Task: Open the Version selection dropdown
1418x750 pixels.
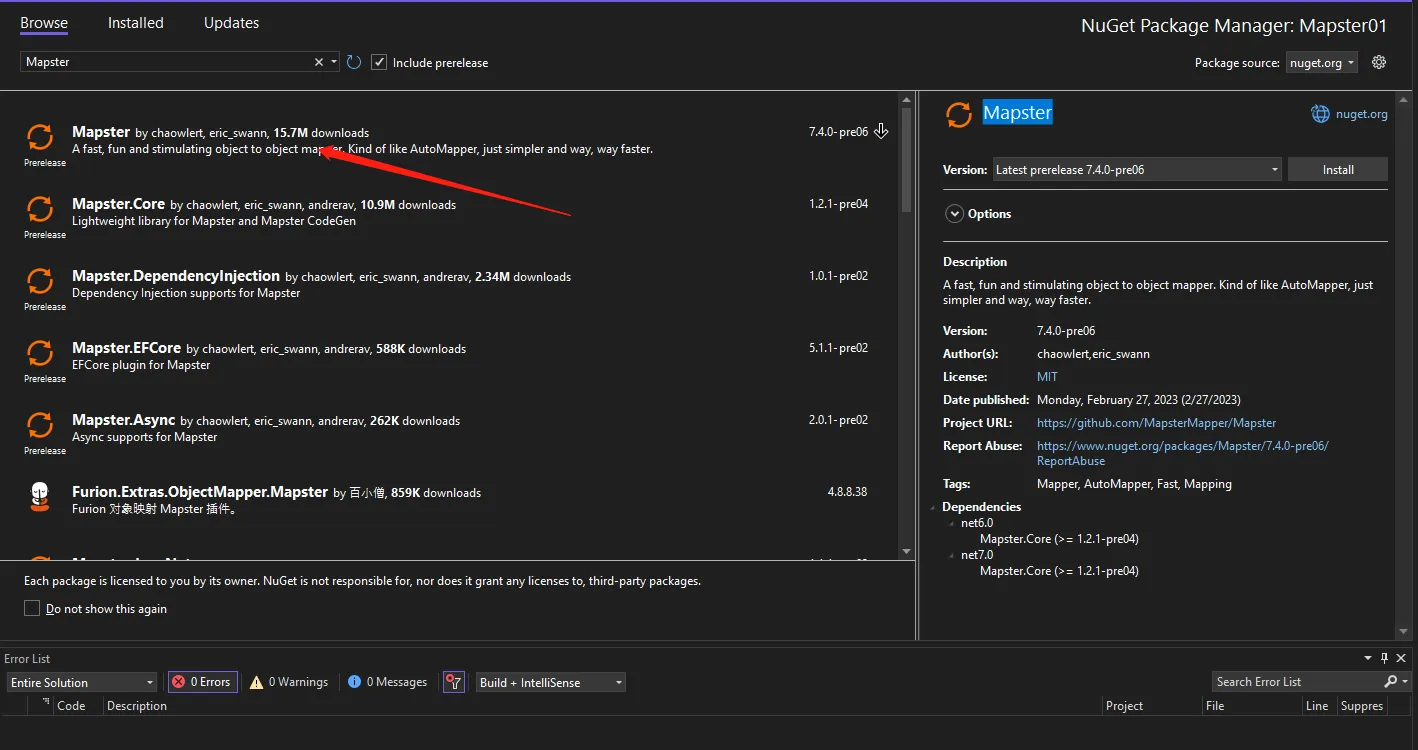Action: 1138,170
